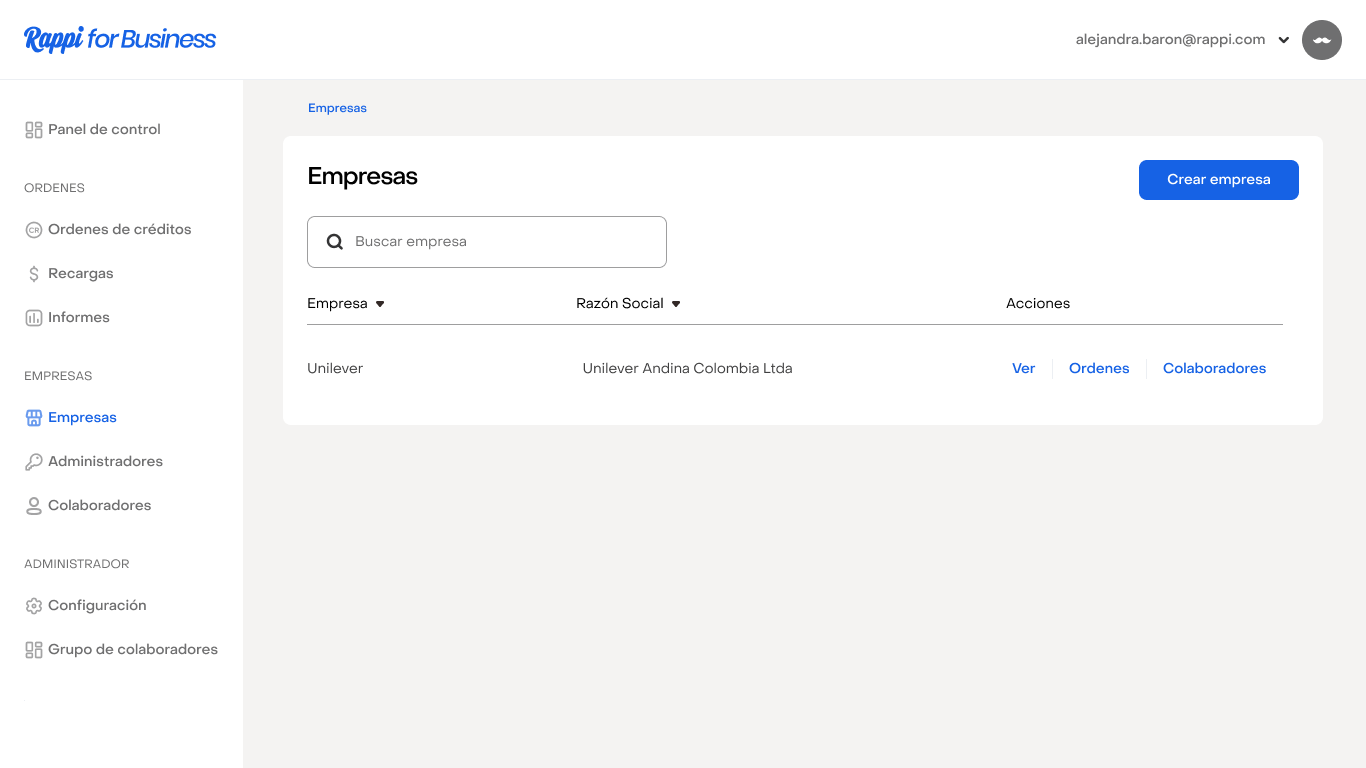The width and height of the screenshot is (1366, 768).
Task: Click the Empresas store icon in sidebar
Action: point(34,418)
